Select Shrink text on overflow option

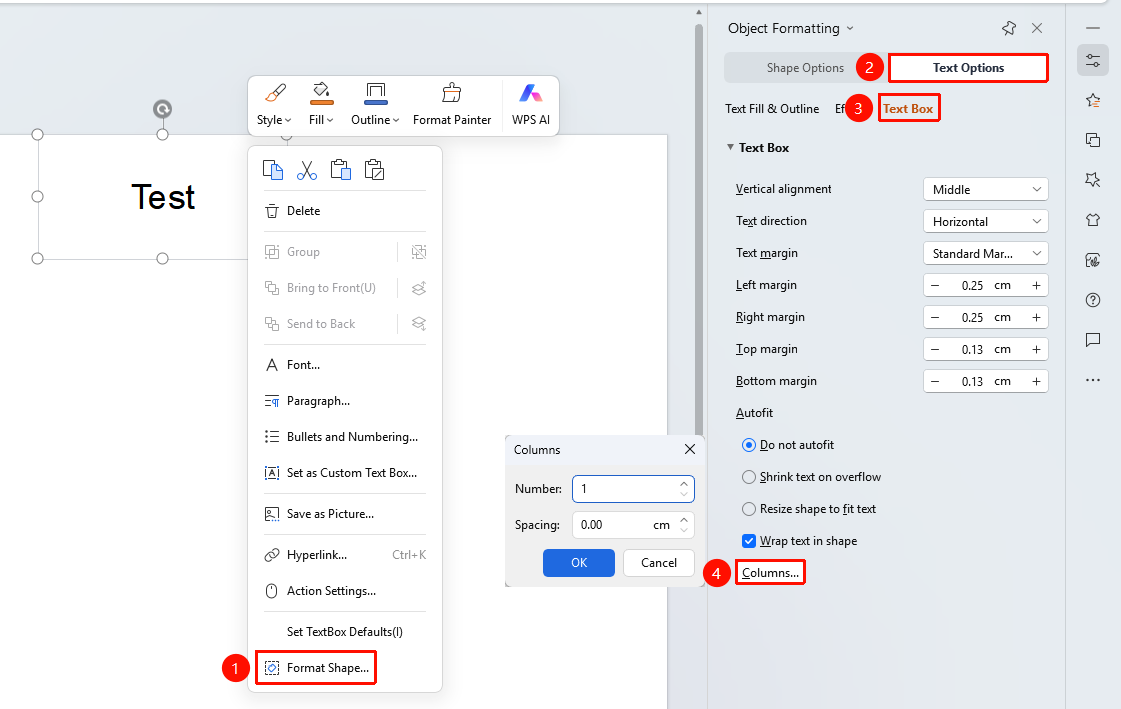pos(749,477)
